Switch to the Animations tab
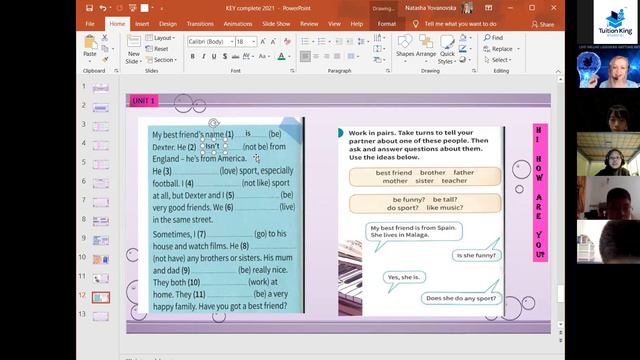 click(238, 24)
